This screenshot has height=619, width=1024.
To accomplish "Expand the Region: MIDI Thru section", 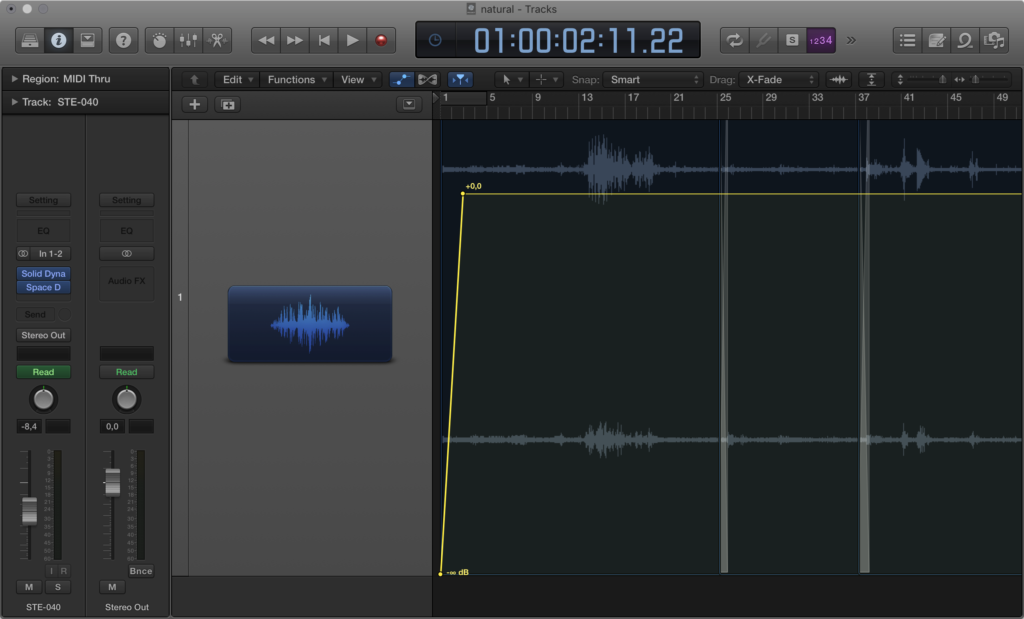I will tap(15, 78).
